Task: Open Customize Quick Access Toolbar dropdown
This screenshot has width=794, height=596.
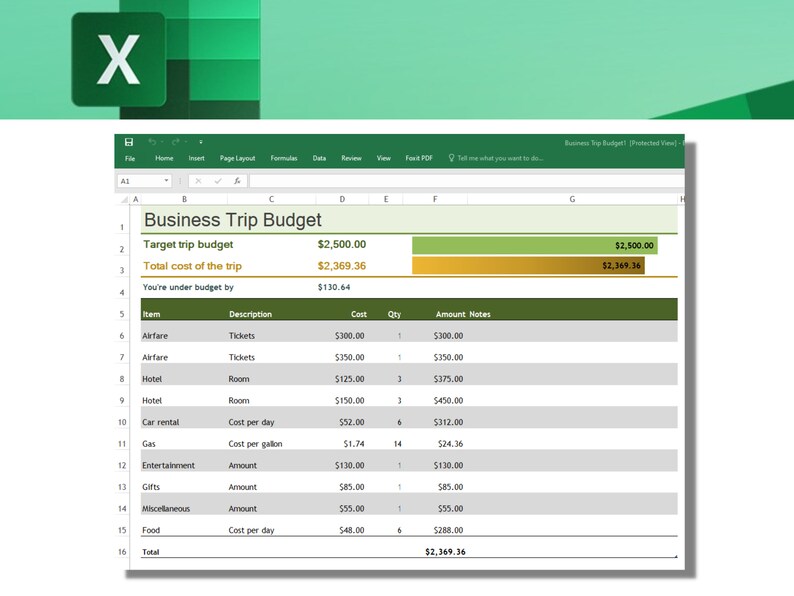Action: click(201, 142)
